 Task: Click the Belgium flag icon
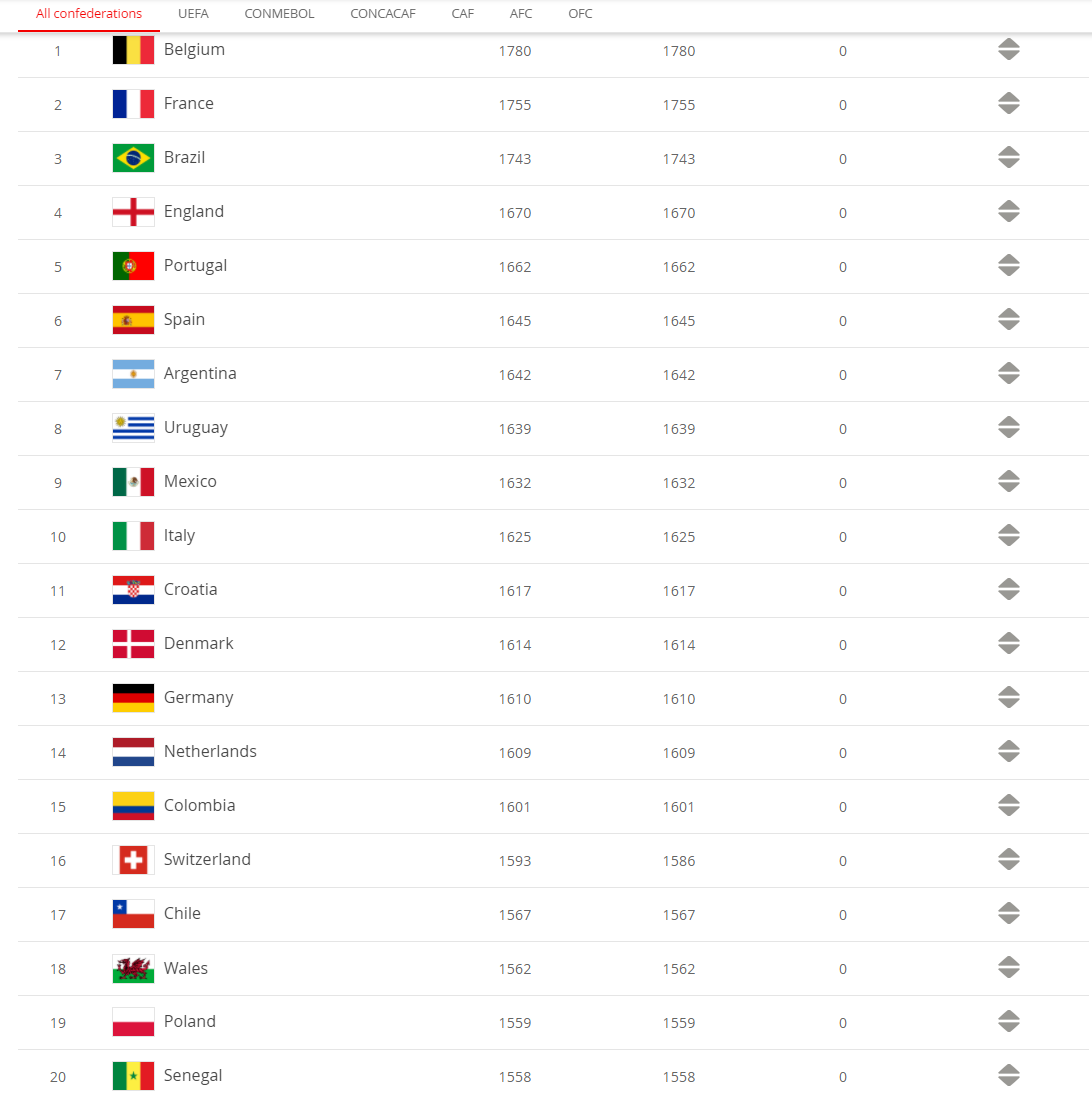point(133,50)
